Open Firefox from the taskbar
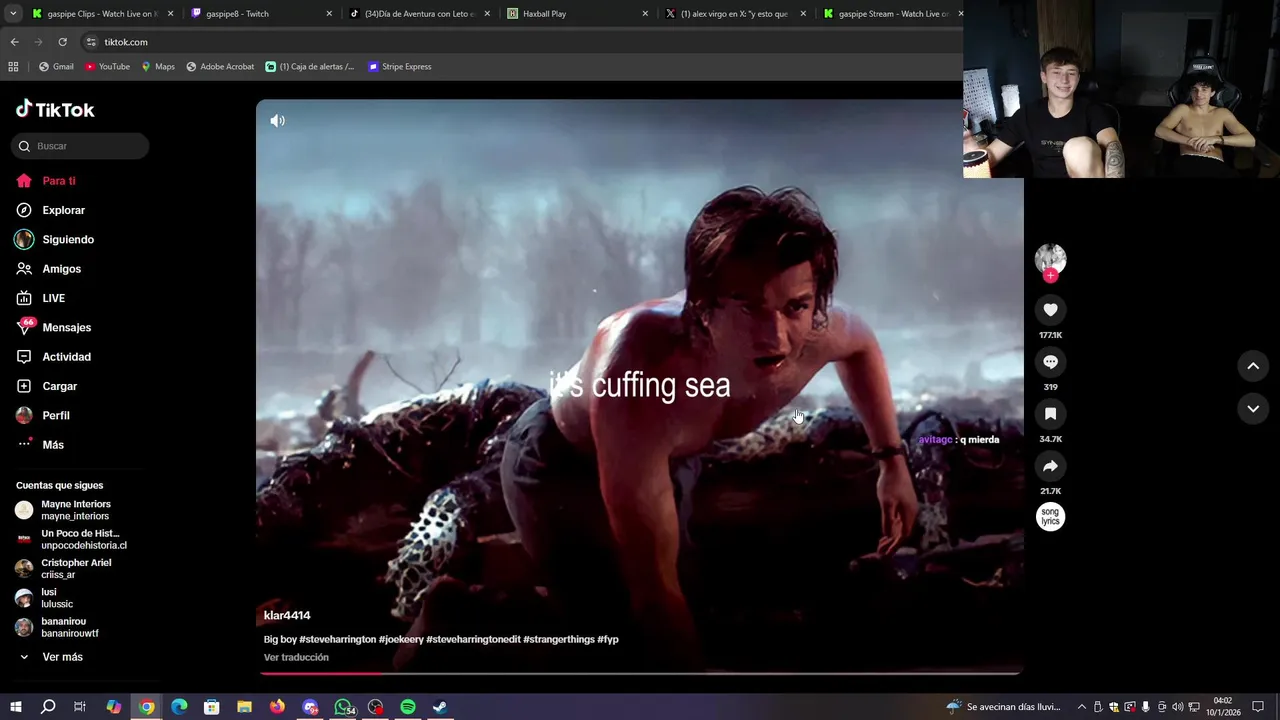1280x720 pixels. [x=277, y=707]
